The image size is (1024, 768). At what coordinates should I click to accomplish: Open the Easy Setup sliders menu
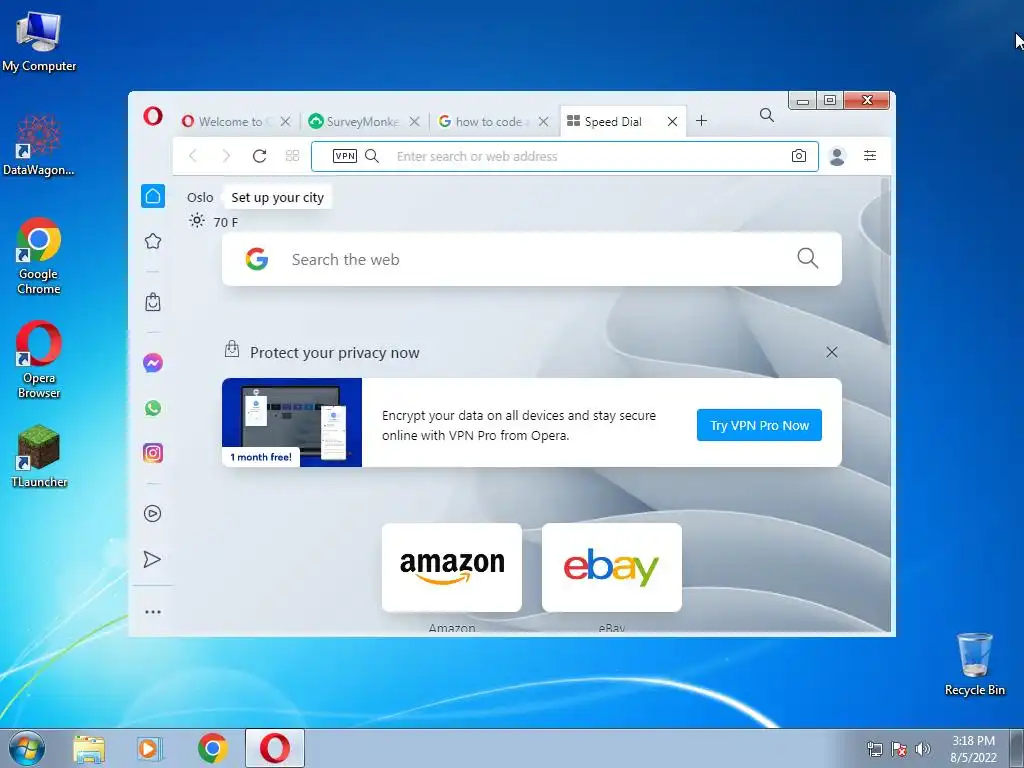coord(870,155)
